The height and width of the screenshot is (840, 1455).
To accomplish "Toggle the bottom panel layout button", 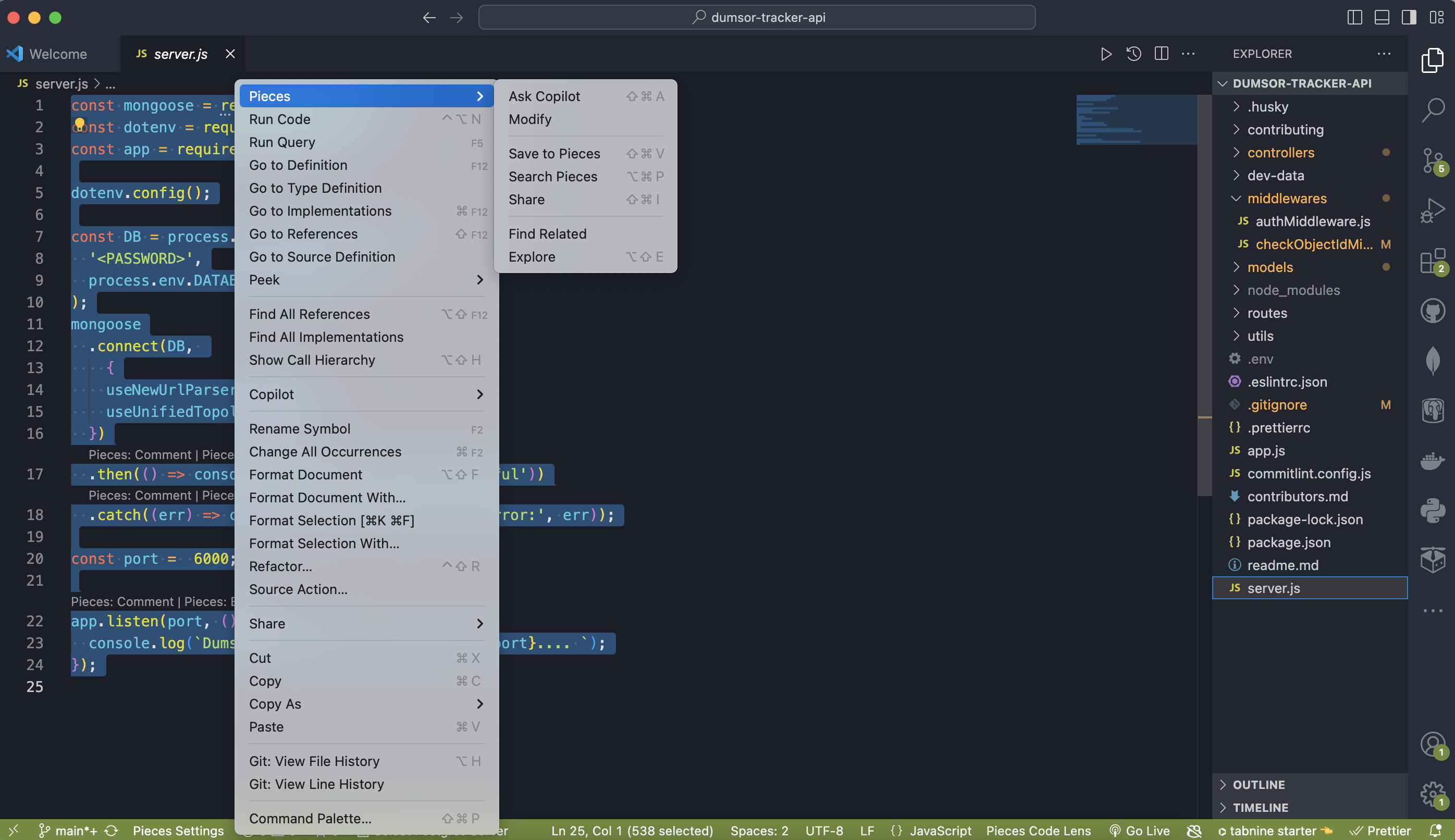I will click(x=1382, y=17).
